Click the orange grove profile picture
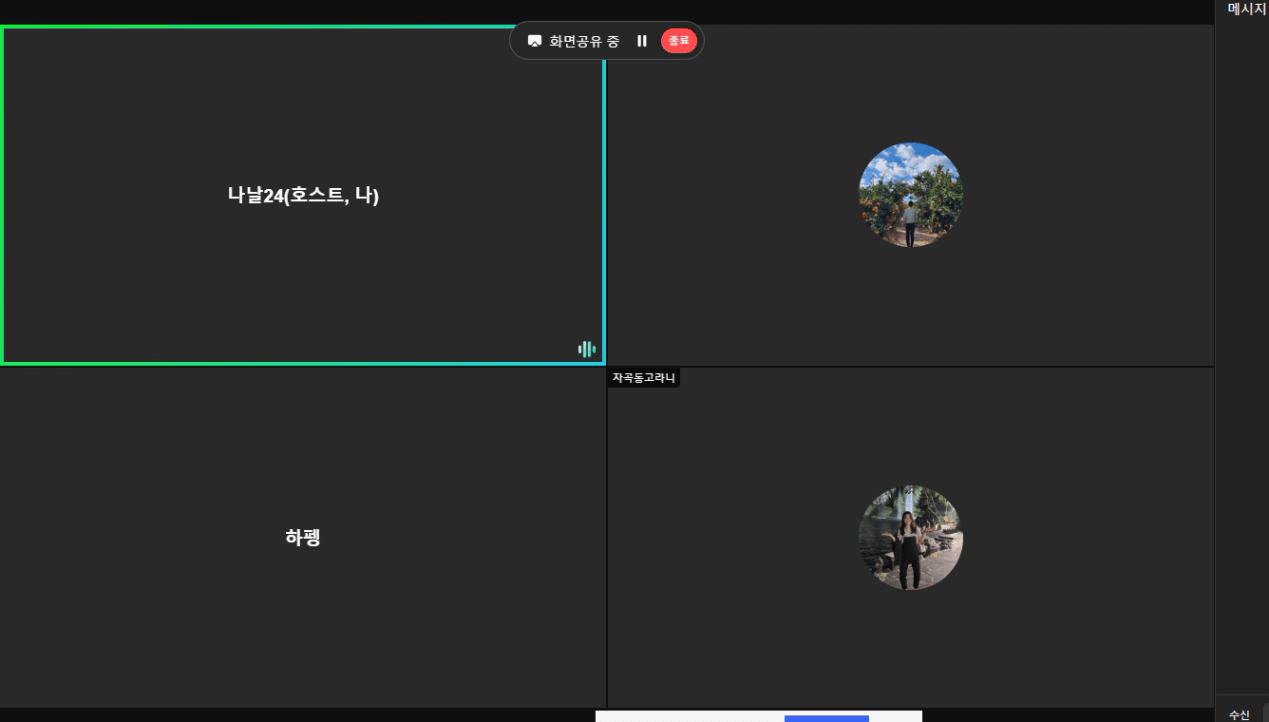Viewport: 1269px width, 722px height. pos(910,195)
